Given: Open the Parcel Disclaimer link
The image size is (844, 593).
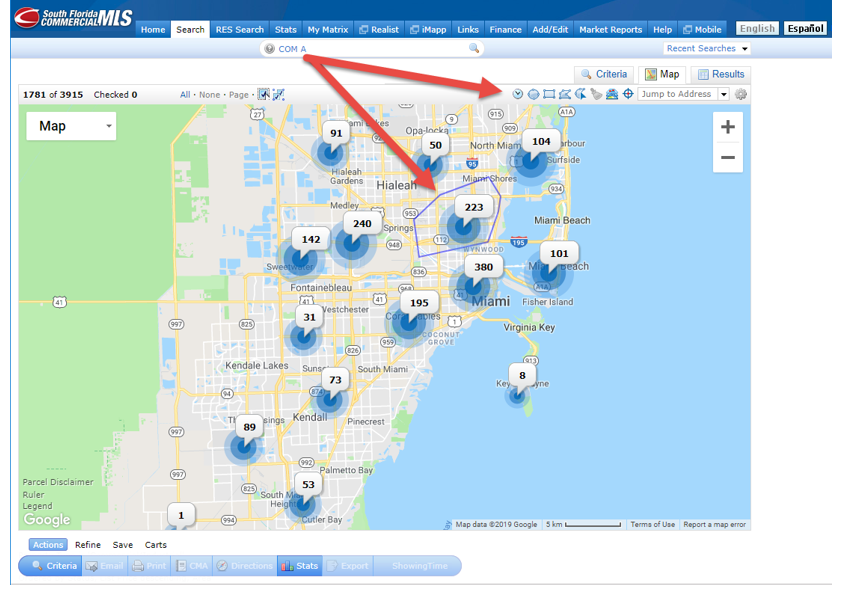Looking at the screenshot, I should click(x=58, y=482).
